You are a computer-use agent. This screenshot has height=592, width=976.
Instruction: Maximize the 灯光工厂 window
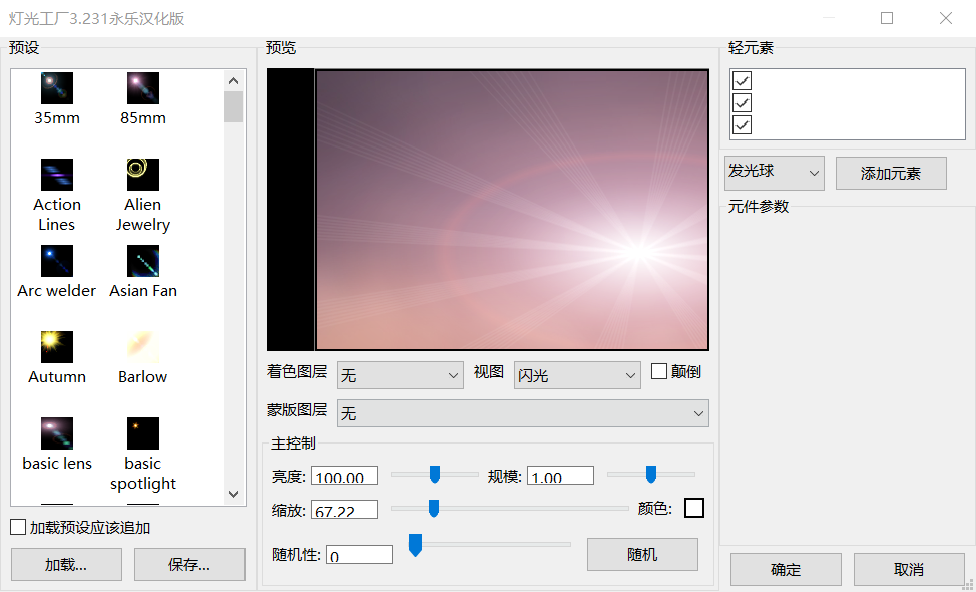887,18
